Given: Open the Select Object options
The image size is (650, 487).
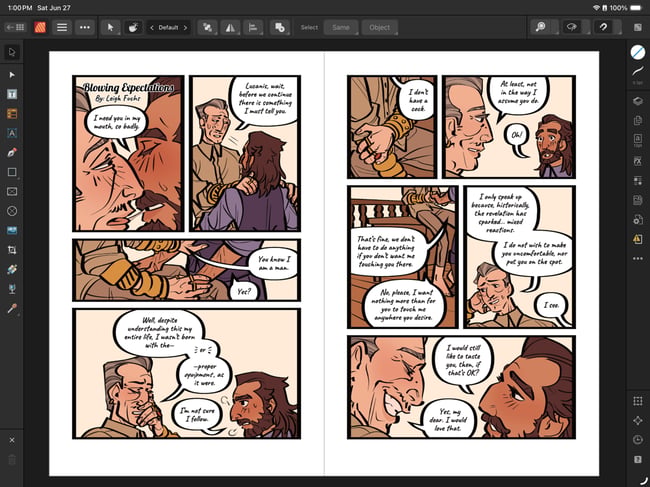Looking at the screenshot, I should point(379,27).
